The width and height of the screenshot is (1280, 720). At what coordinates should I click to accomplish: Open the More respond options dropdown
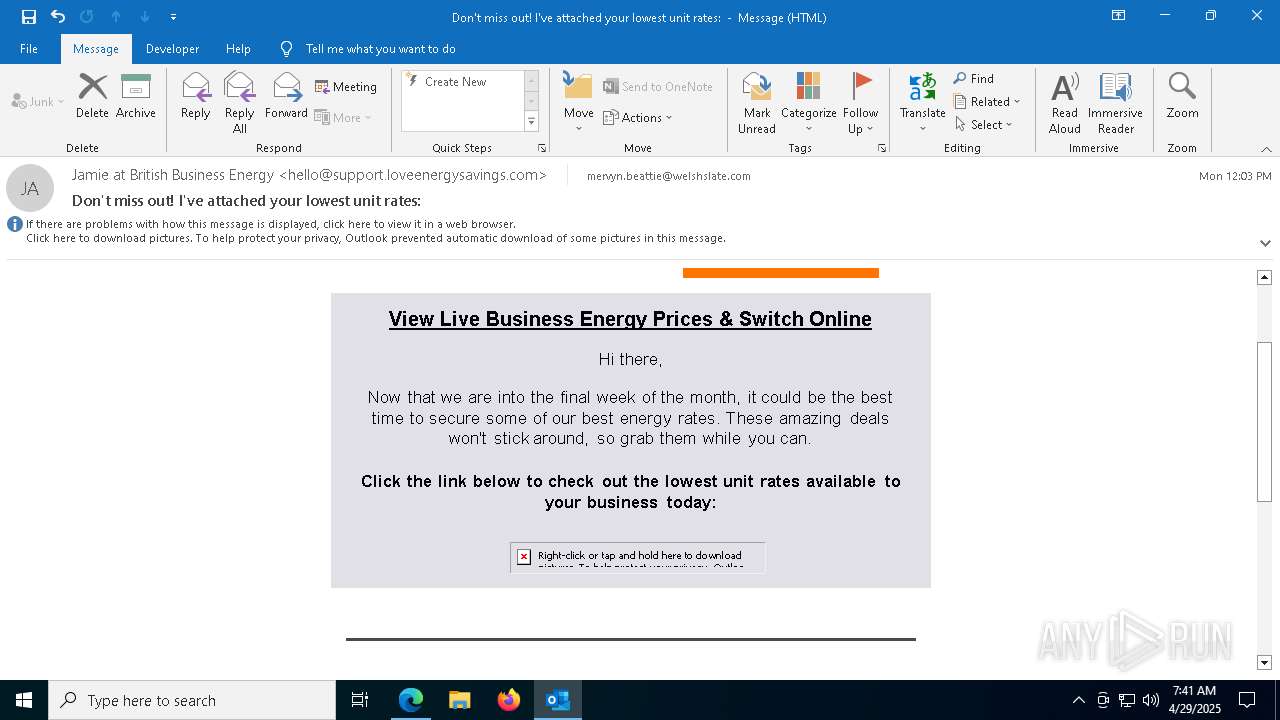343,117
